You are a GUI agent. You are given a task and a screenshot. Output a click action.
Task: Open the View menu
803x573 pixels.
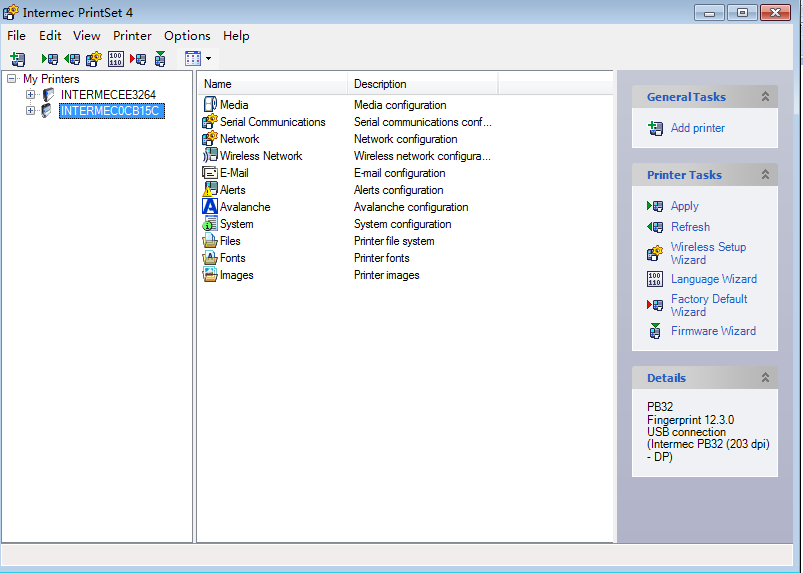(87, 36)
